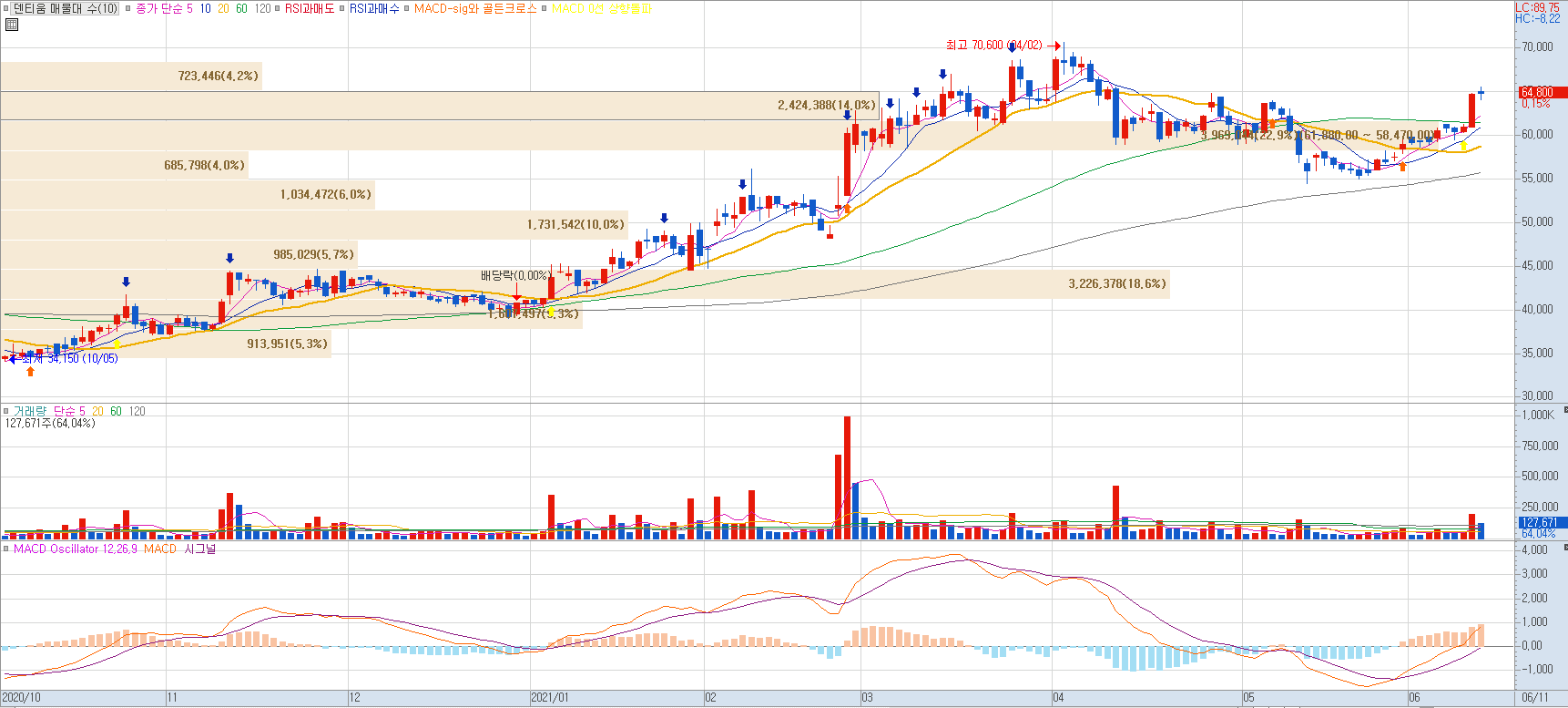Click the 06/11 date axis label
The image size is (1568, 708).
[1534, 697]
